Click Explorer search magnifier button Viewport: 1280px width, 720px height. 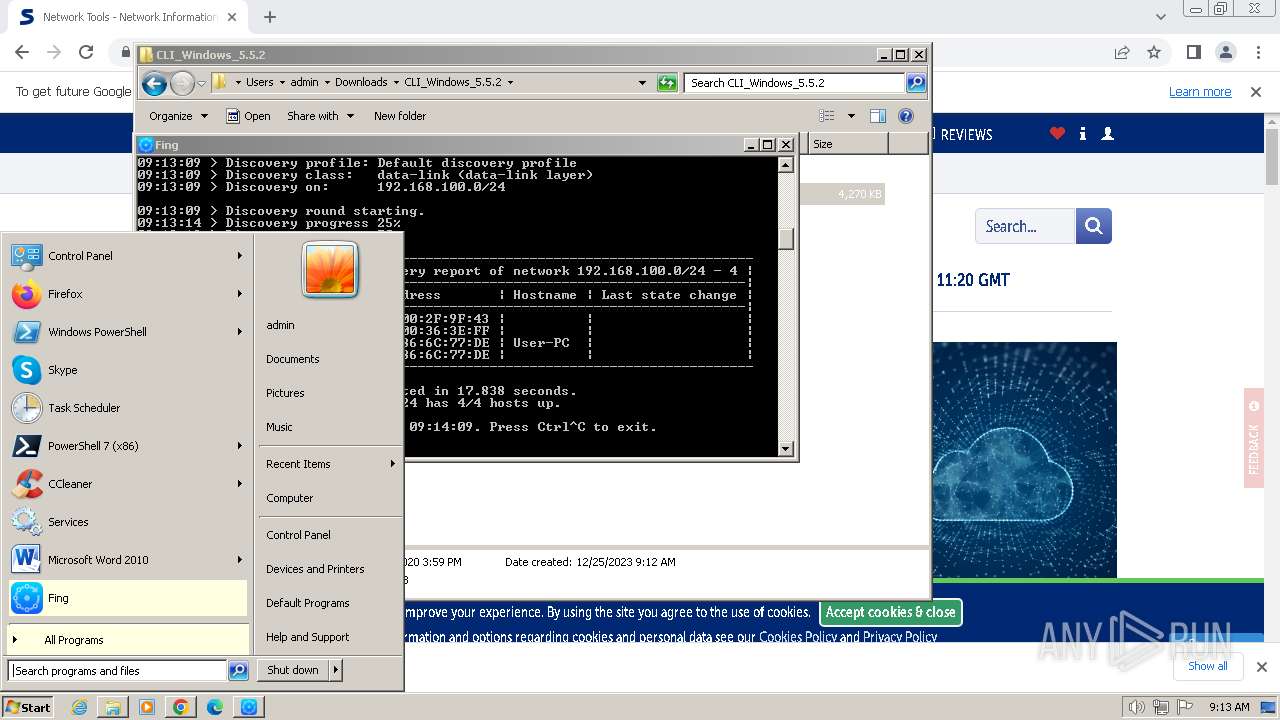pyautogui.click(x=916, y=83)
